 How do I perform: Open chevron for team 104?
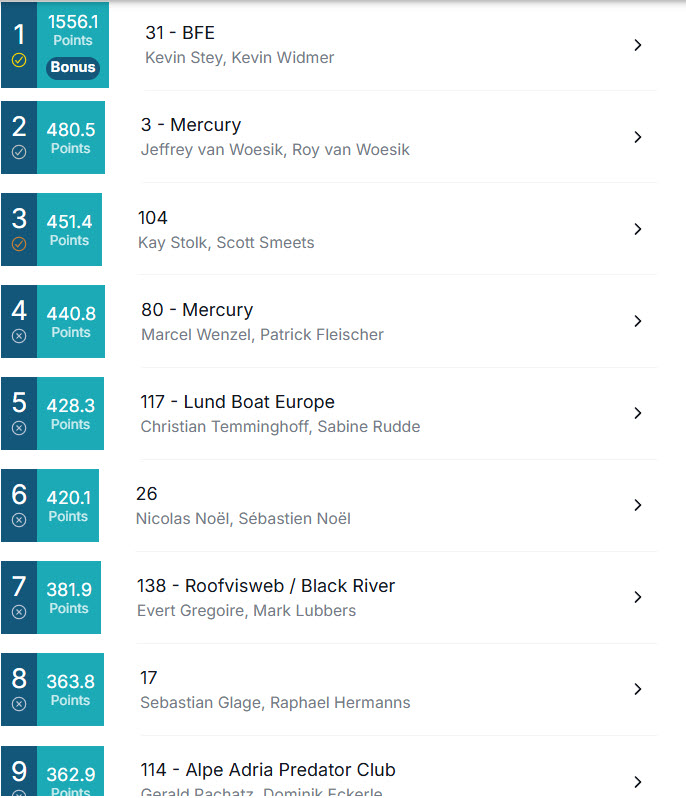(x=637, y=229)
